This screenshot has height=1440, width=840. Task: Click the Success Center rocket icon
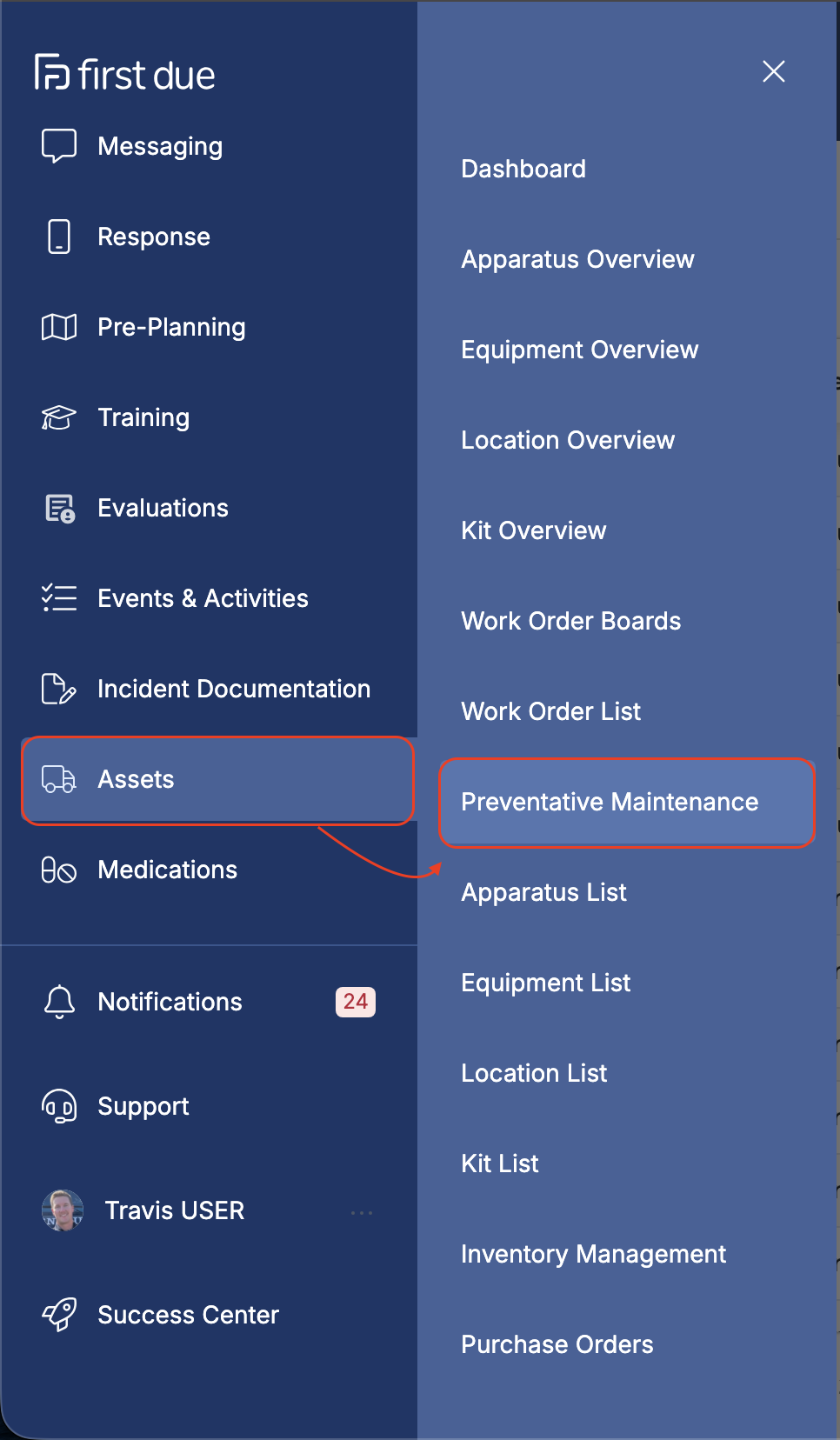tap(59, 1315)
